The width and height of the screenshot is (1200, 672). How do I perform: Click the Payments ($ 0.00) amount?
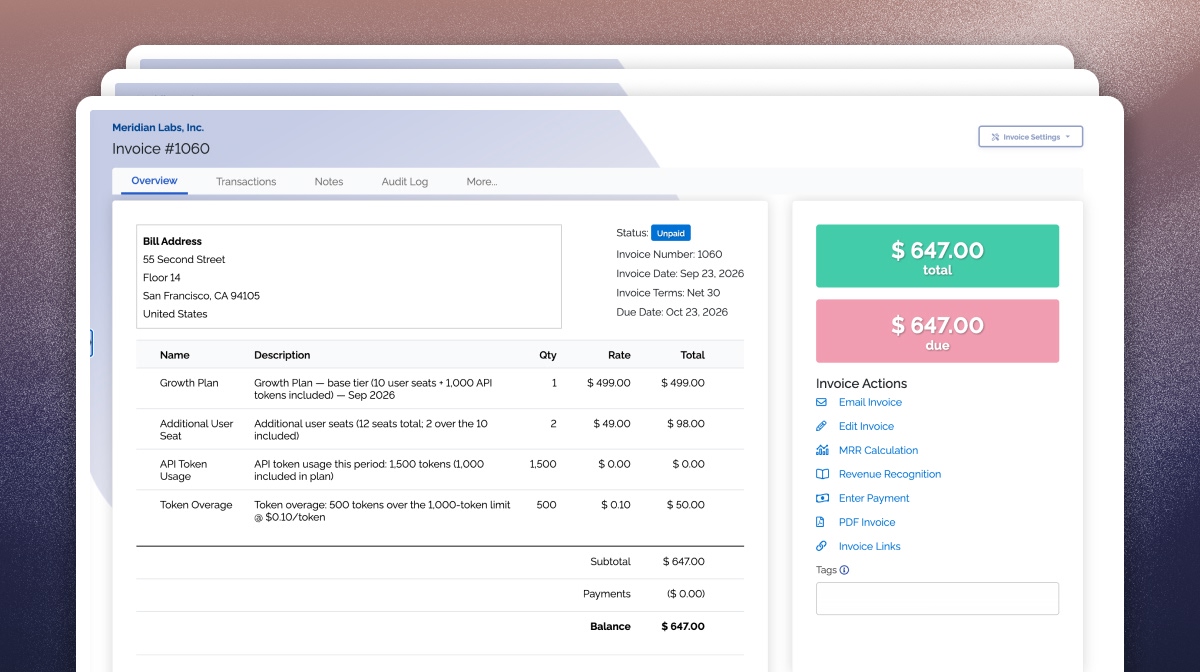tap(686, 594)
